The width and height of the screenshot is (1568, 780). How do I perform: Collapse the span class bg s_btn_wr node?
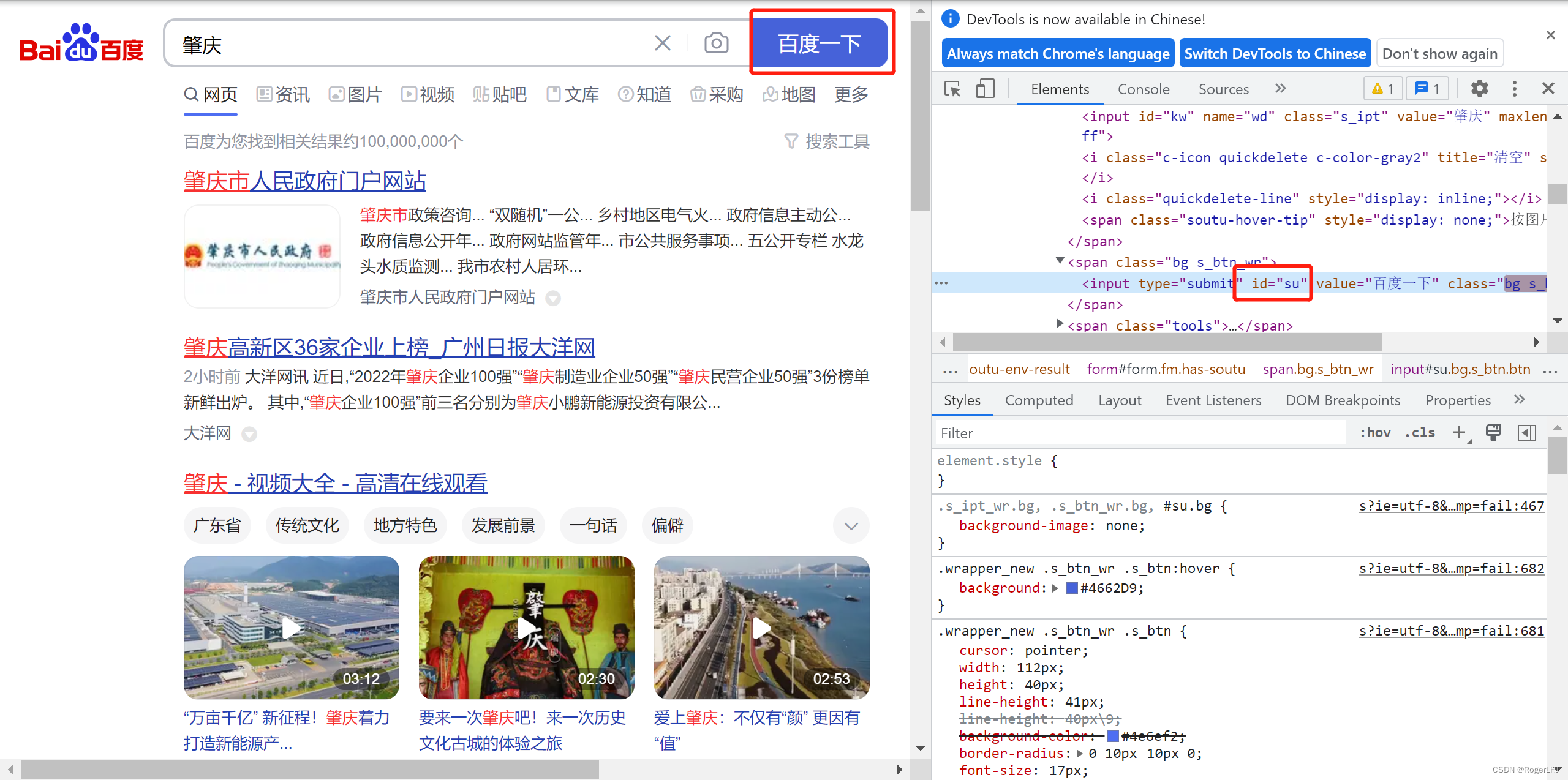pyautogui.click(x=1060, y=261)
